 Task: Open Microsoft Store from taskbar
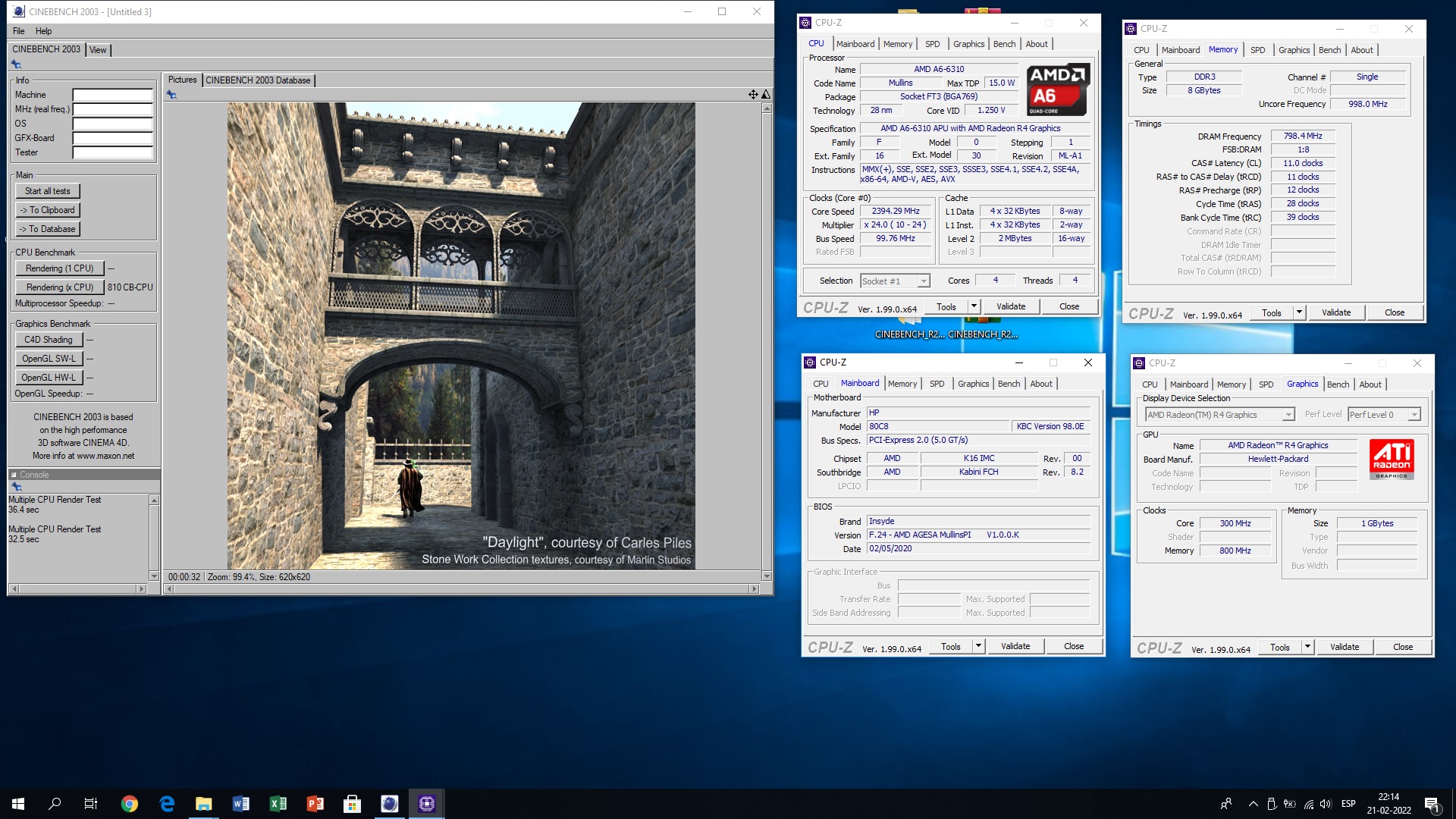352,804
